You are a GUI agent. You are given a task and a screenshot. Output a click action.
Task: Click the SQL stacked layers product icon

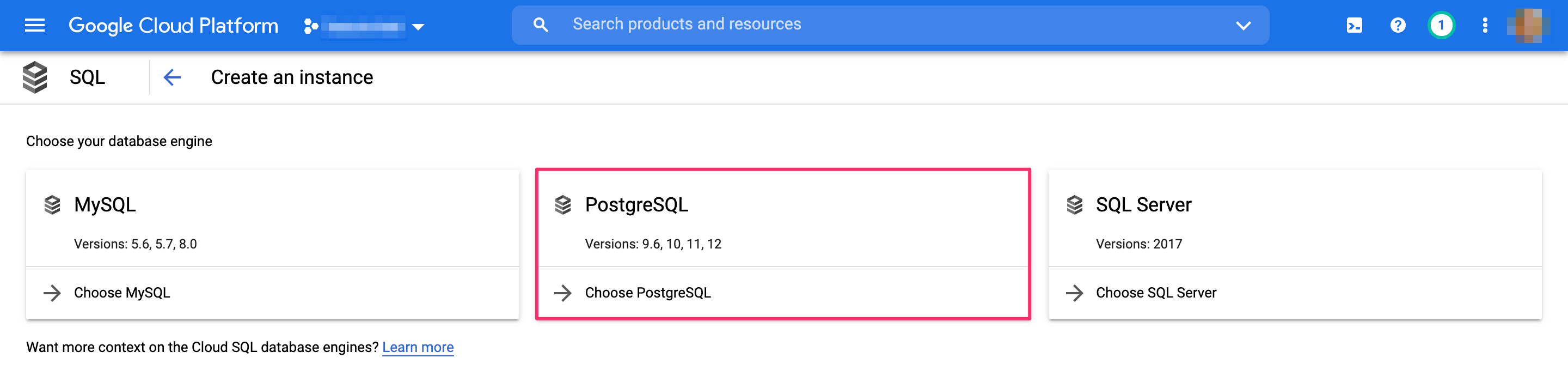[x=35, y=77]
